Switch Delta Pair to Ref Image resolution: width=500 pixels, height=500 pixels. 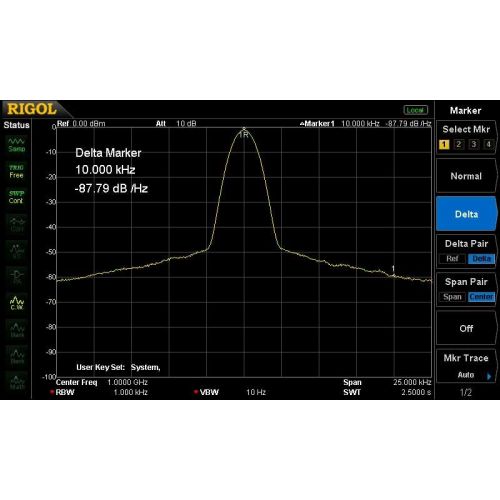coord(452,259)
